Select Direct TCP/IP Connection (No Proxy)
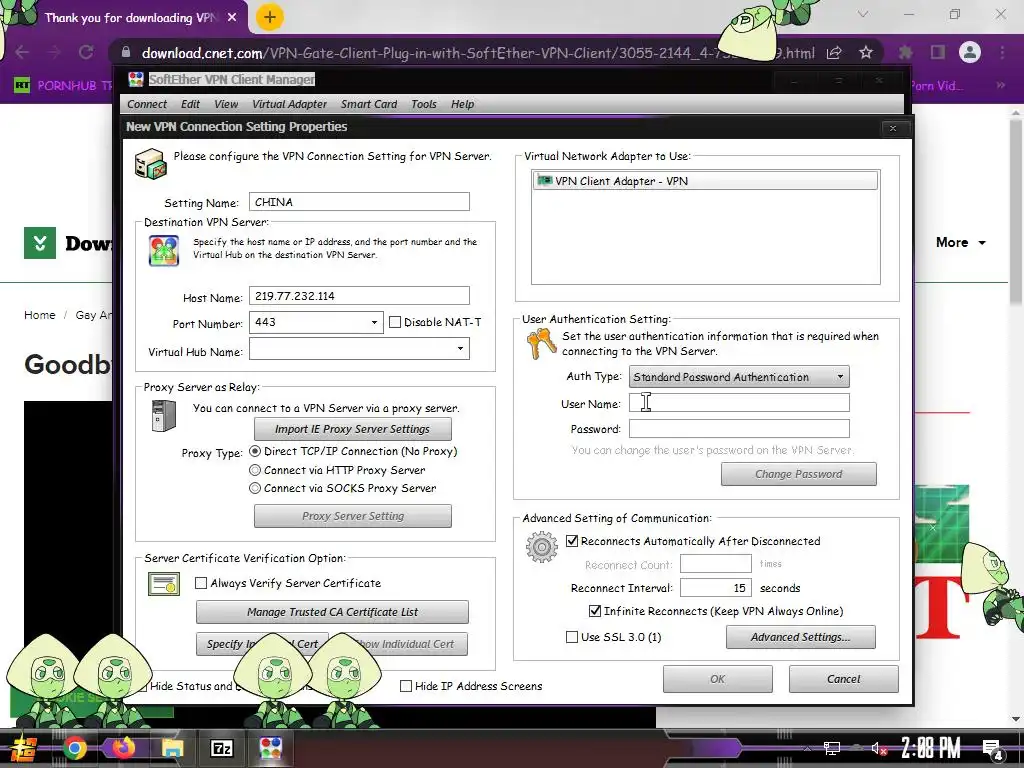Viewport: 1024px width, 768px height. click(255, 451)
